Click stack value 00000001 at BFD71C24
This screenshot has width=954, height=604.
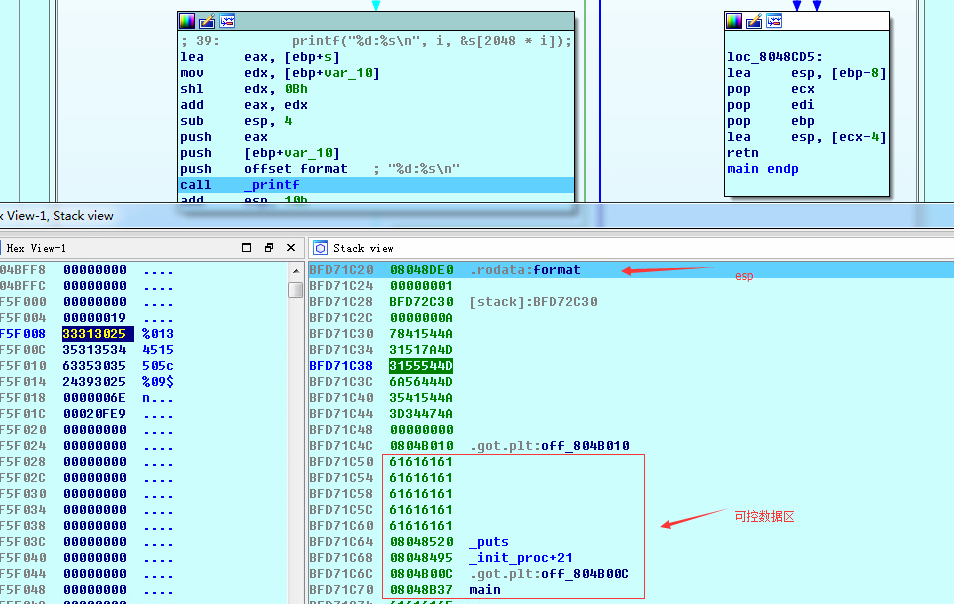(421, 286)
